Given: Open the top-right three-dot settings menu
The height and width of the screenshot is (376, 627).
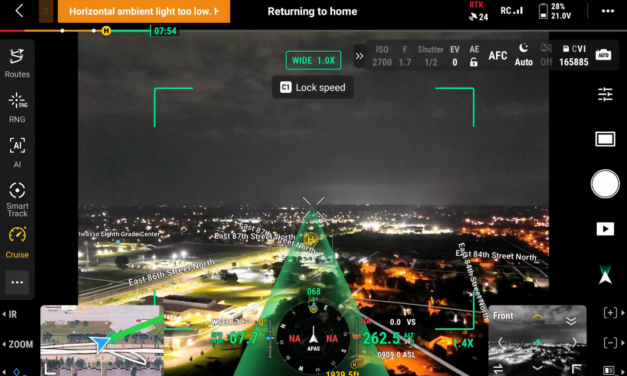Looking at the screenshot, I should click(x=608, y=11).
